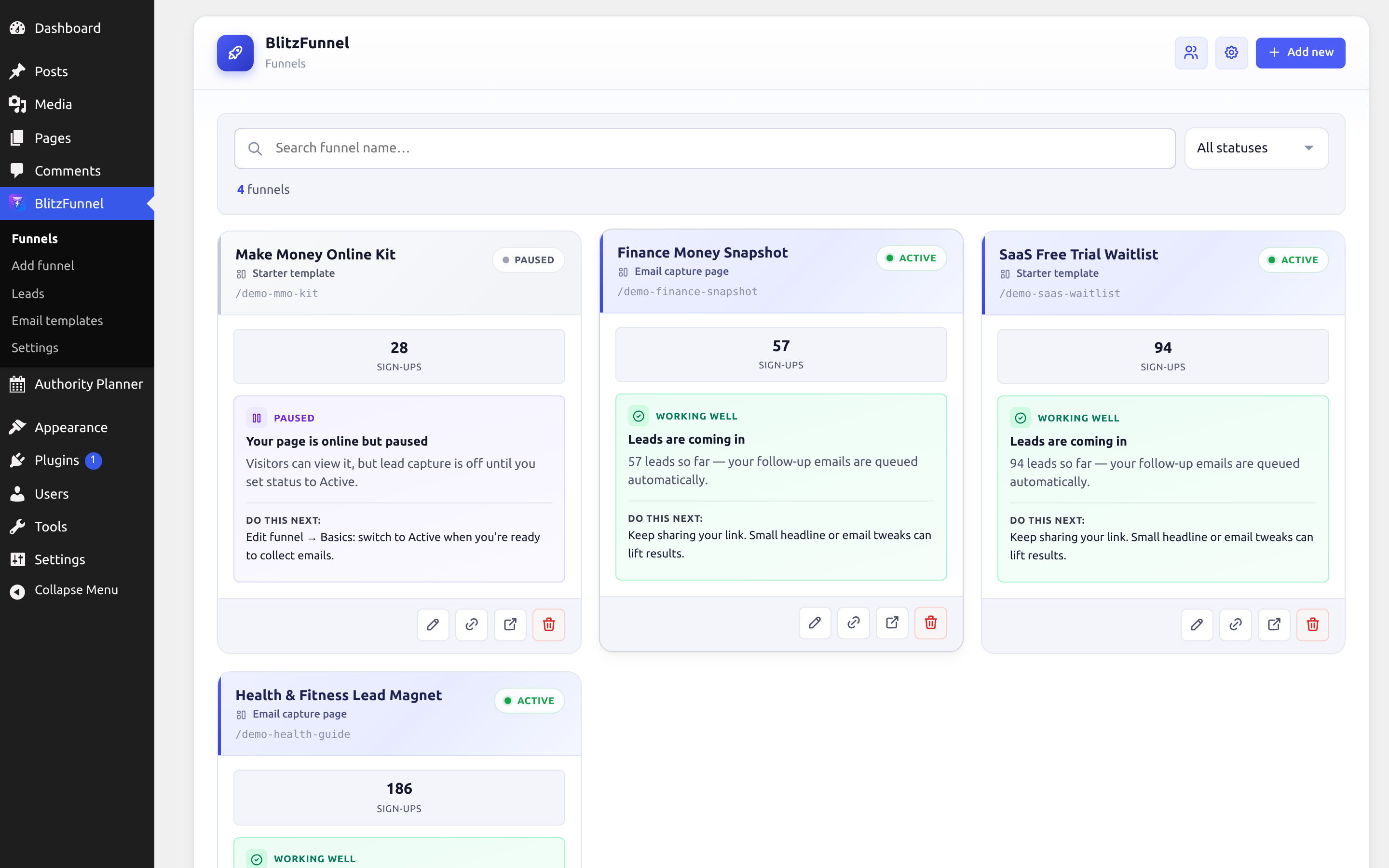Click the search magnifier icon
The height and width of the screenshot is (868, 1389).
(x=255, y=149)
